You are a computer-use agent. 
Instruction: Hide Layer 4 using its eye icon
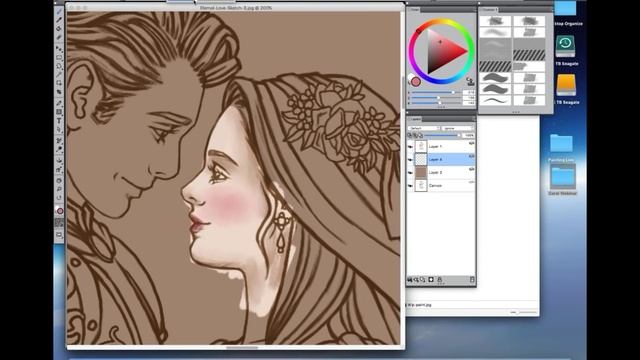click(410, 160)
